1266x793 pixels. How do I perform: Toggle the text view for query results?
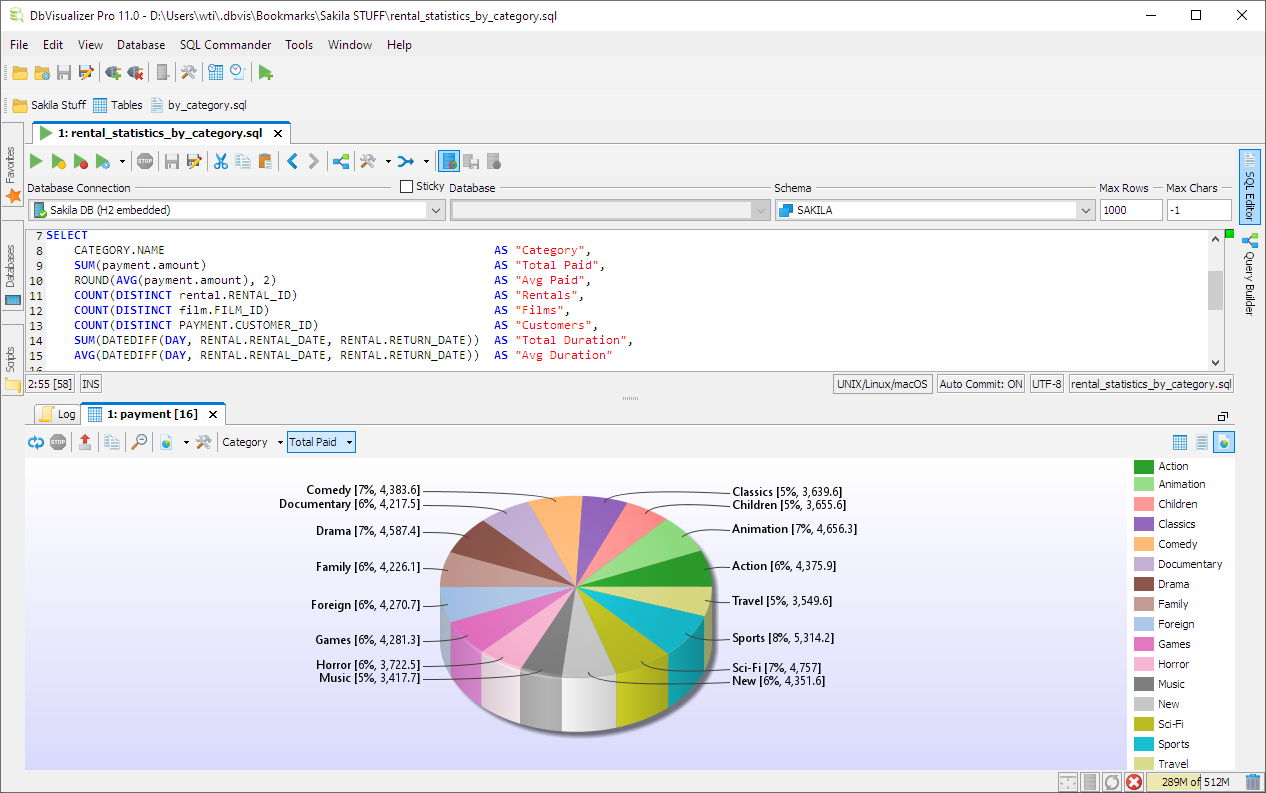tap(1204, 441)
